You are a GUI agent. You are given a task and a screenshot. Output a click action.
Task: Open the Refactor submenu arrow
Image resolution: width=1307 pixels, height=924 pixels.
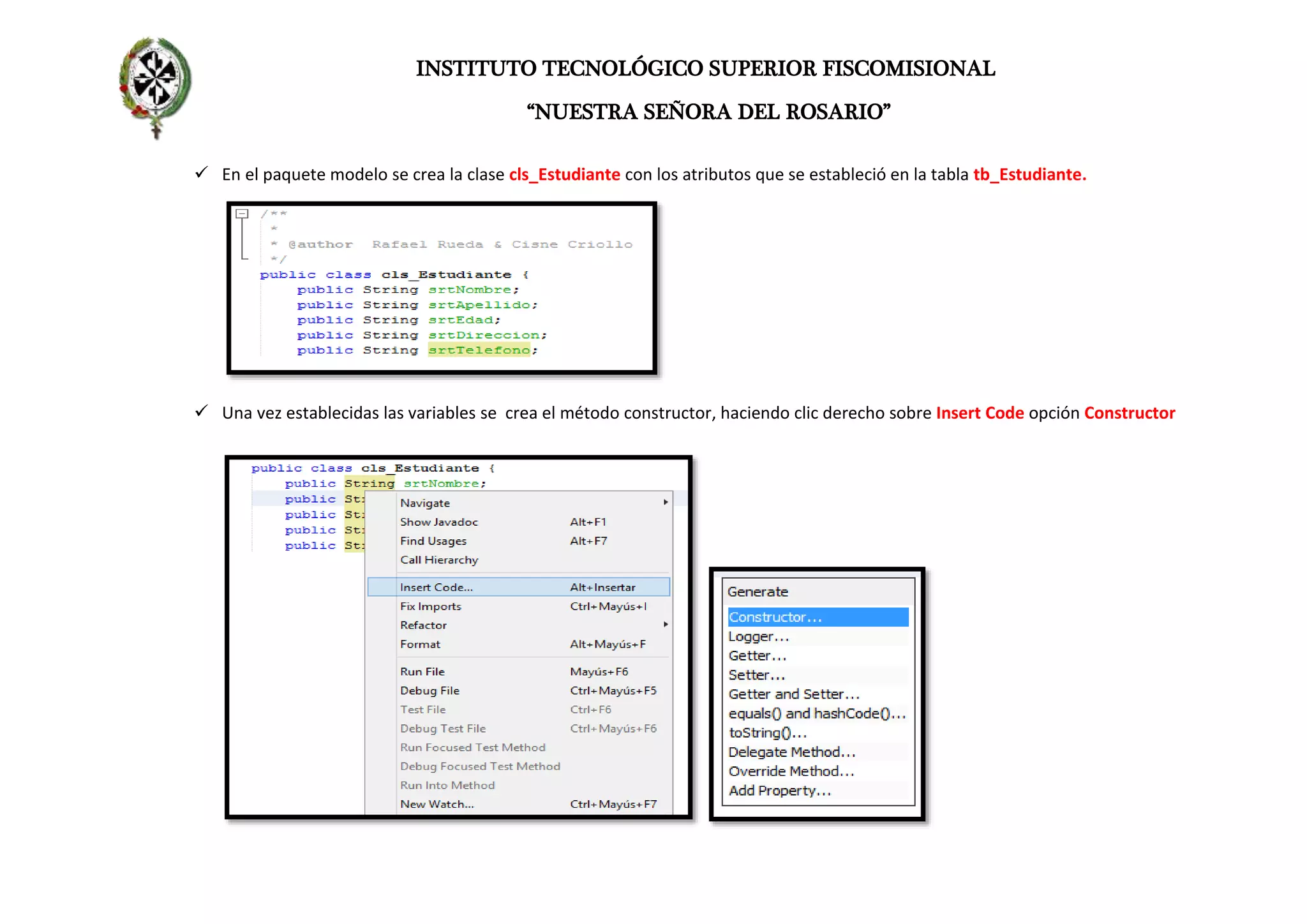click(666, 624)
